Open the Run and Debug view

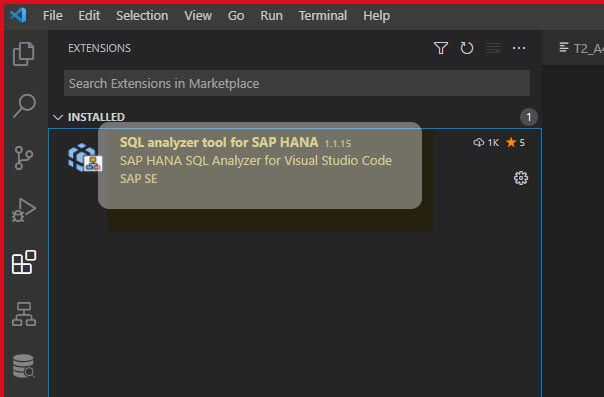23,210
